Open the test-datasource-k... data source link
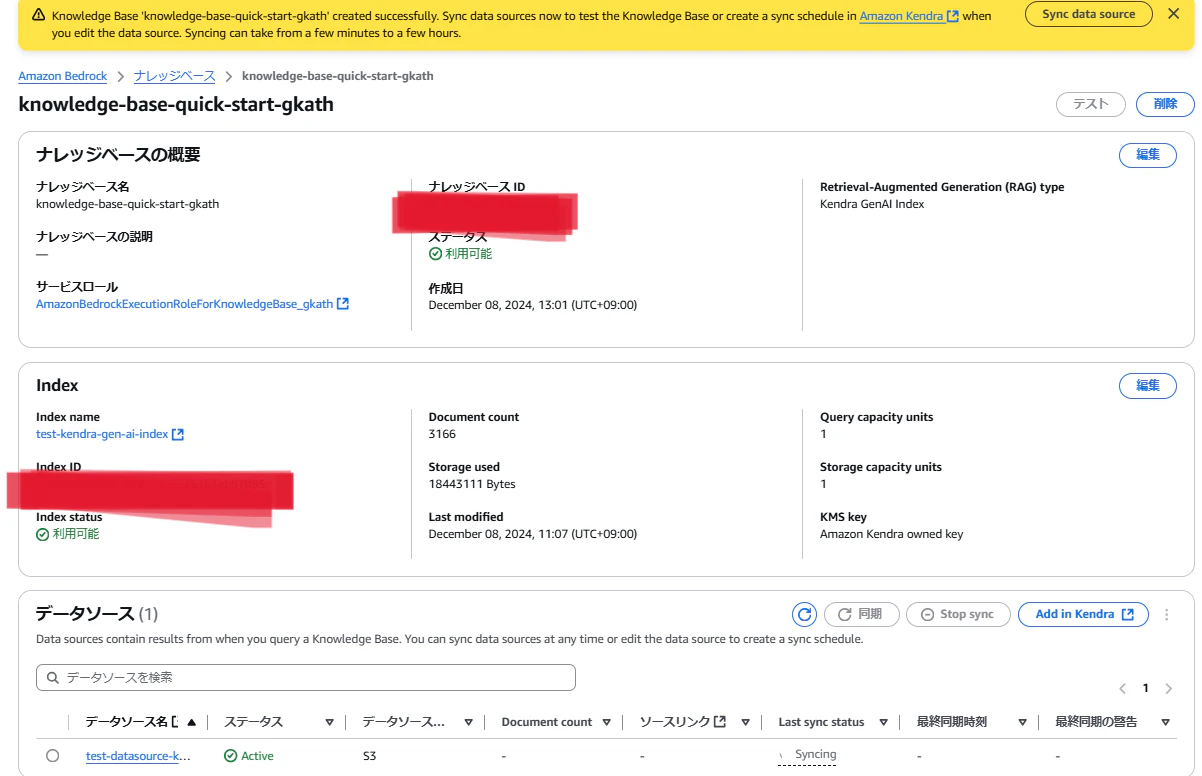 [138, 756]
